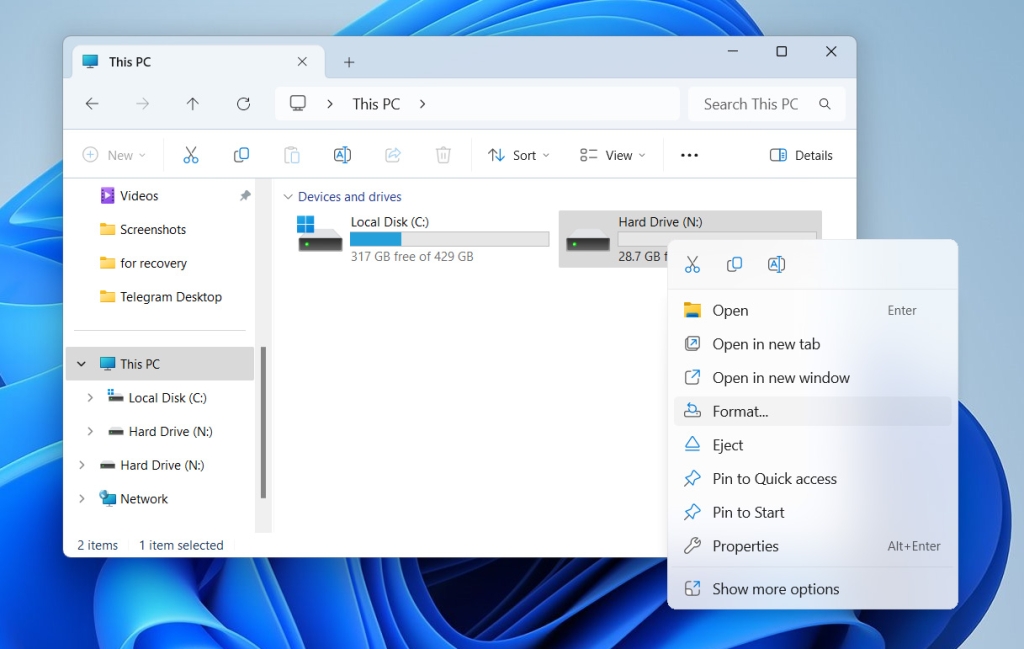Click the Up navigation arrow
Image resolution: width=1024 pixels, height=649 pixels.
(x=192, y=103)
